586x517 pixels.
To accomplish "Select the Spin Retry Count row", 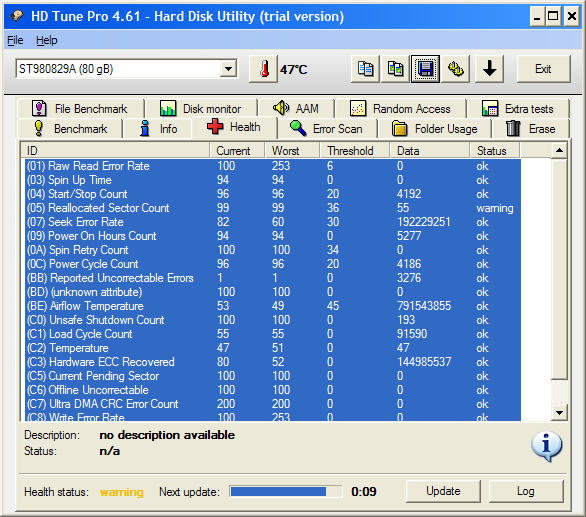I will point(273,250).
